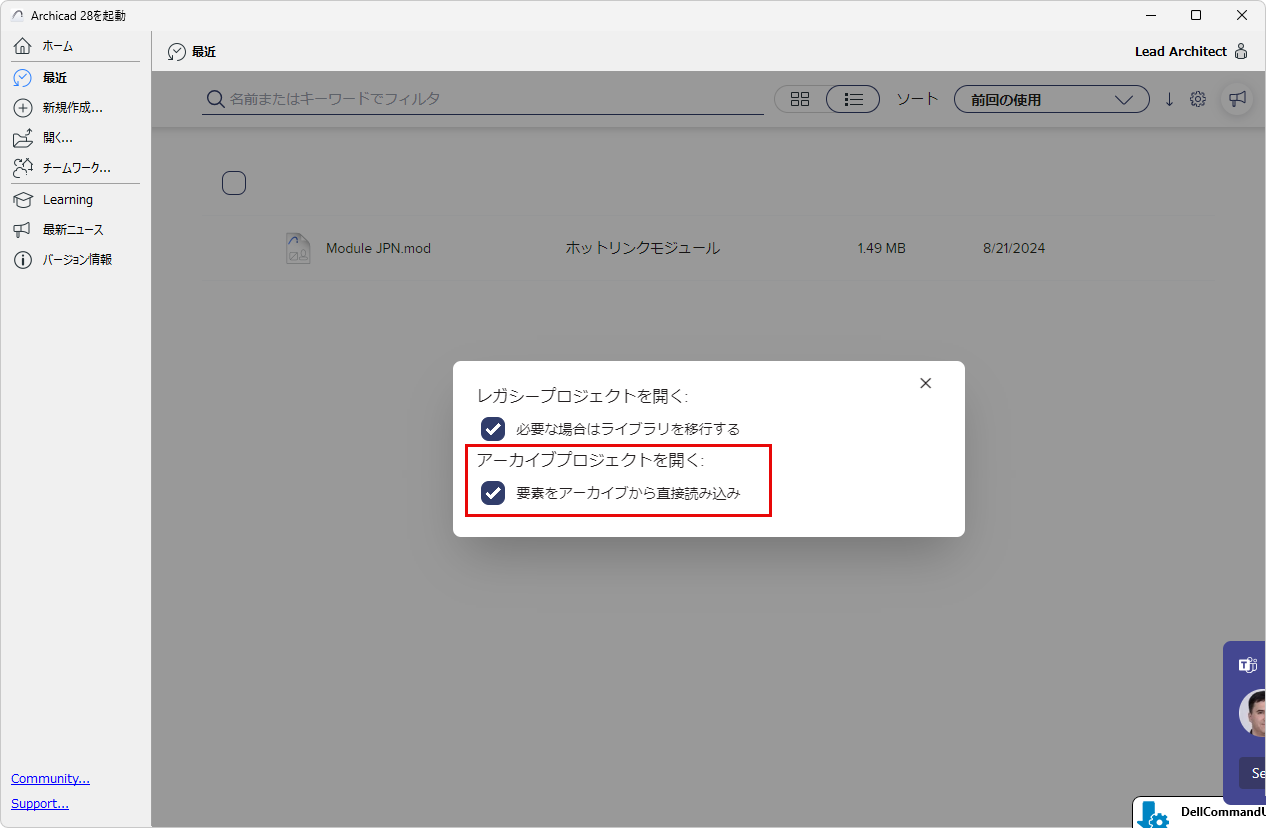Disable 要素をアーカイブから直接読み込み option
The width and height of the screenshot is (1266, 828).
pos(492,493)
